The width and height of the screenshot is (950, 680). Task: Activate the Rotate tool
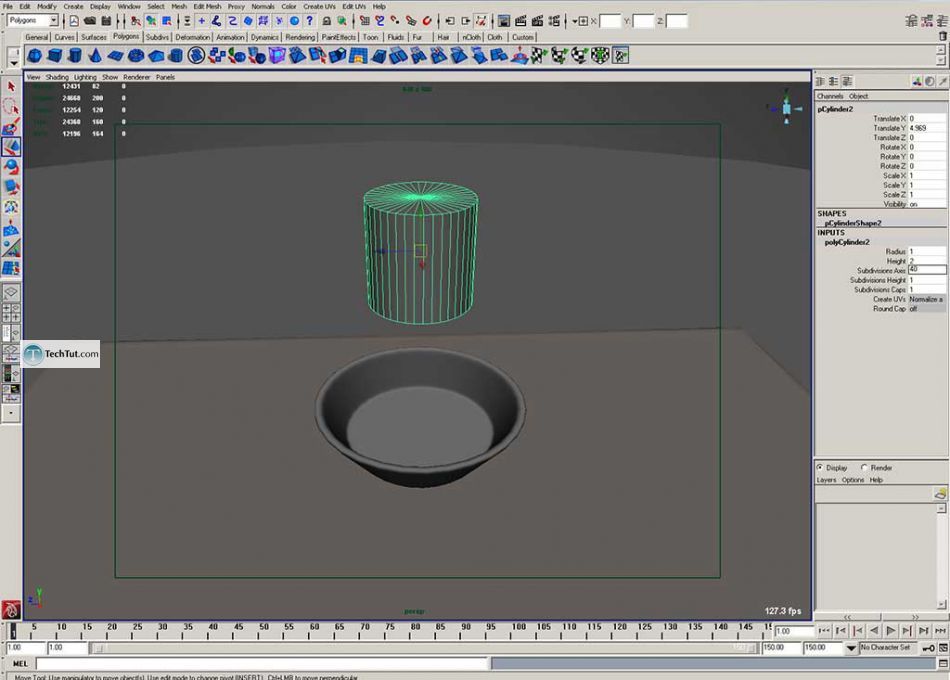pos(11,167)
